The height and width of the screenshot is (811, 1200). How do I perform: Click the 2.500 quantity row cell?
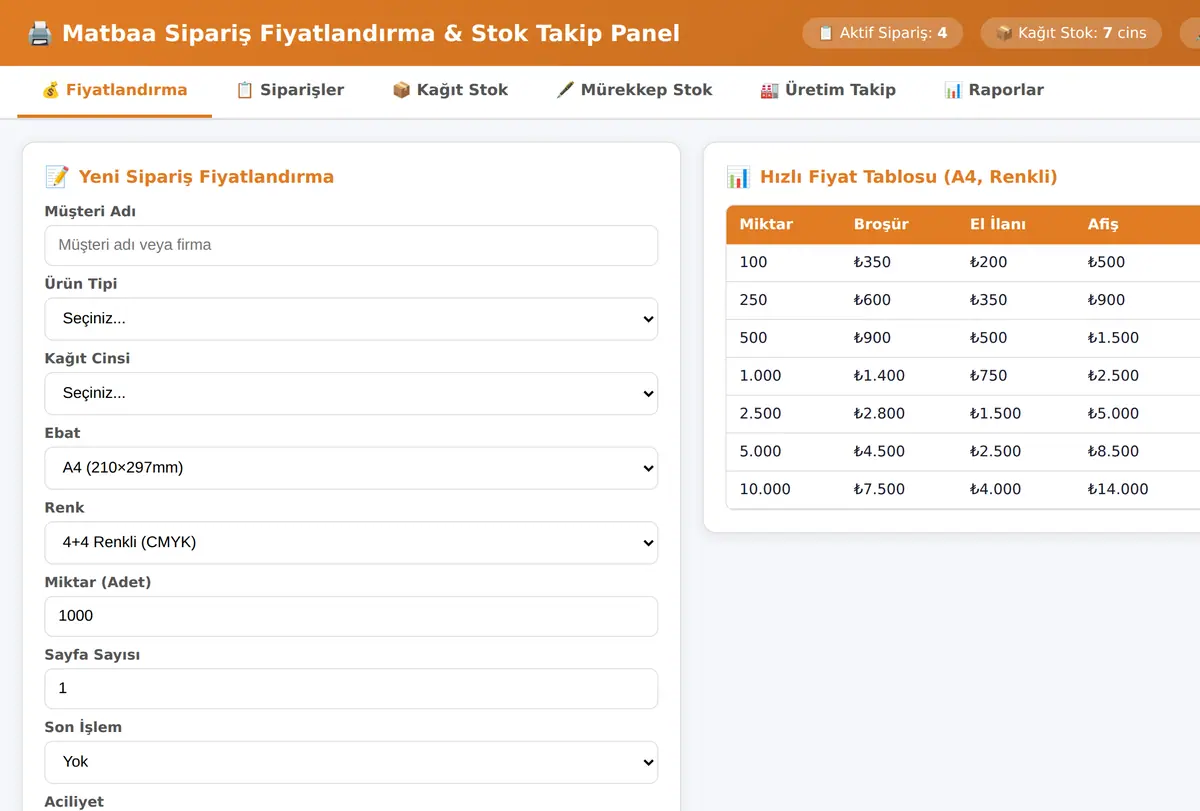[760, 414]
